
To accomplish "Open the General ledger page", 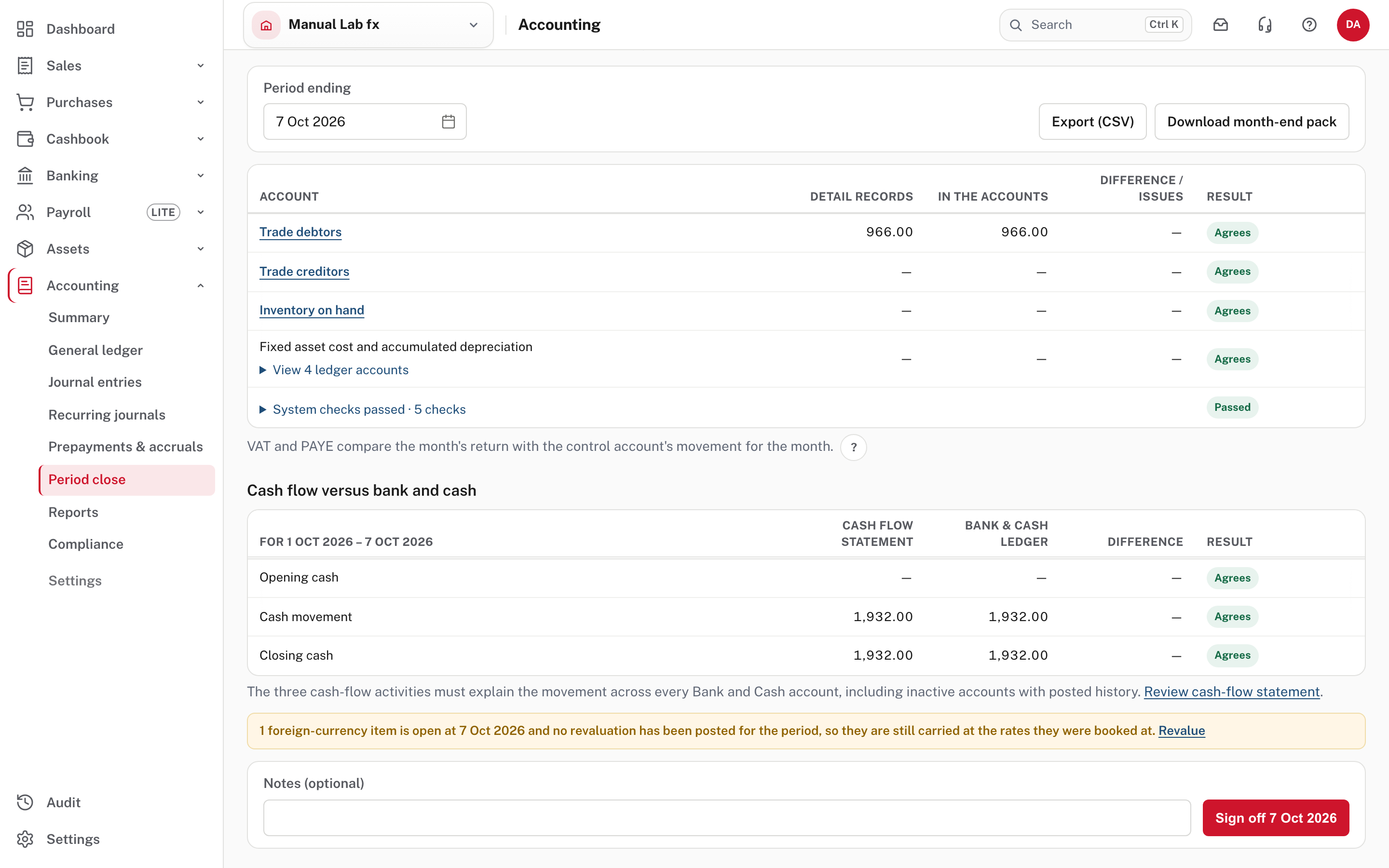I will pyautogui.click(x=95, y=350).
